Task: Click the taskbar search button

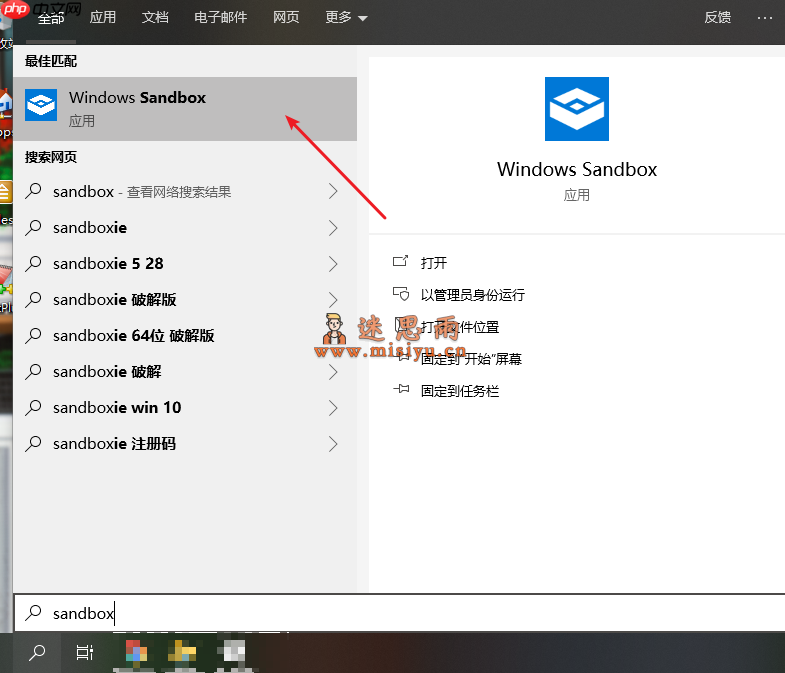Action: pos(37,652)
